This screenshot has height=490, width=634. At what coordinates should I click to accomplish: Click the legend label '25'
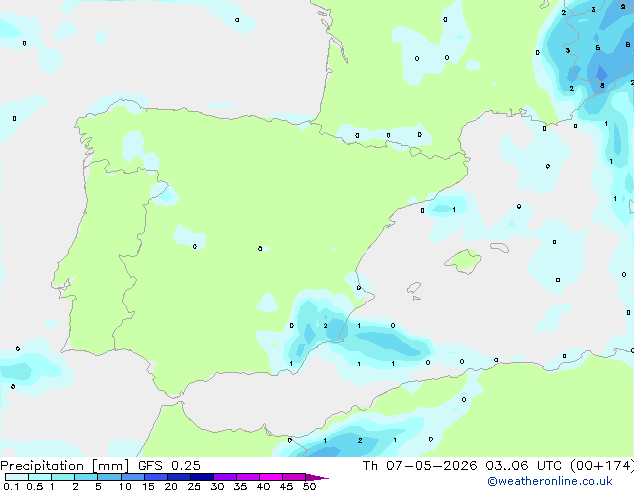point(194,486)
